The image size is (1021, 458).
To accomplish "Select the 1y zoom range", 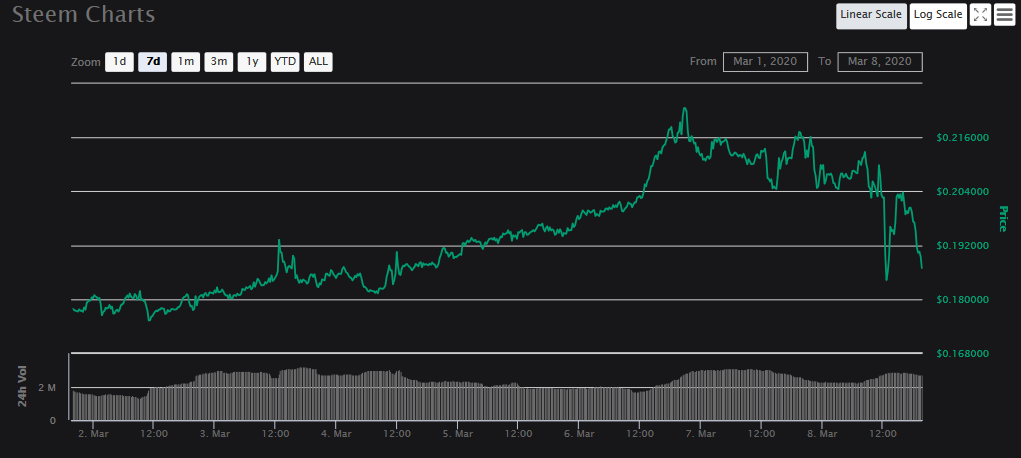I will [x=252, y=62].
